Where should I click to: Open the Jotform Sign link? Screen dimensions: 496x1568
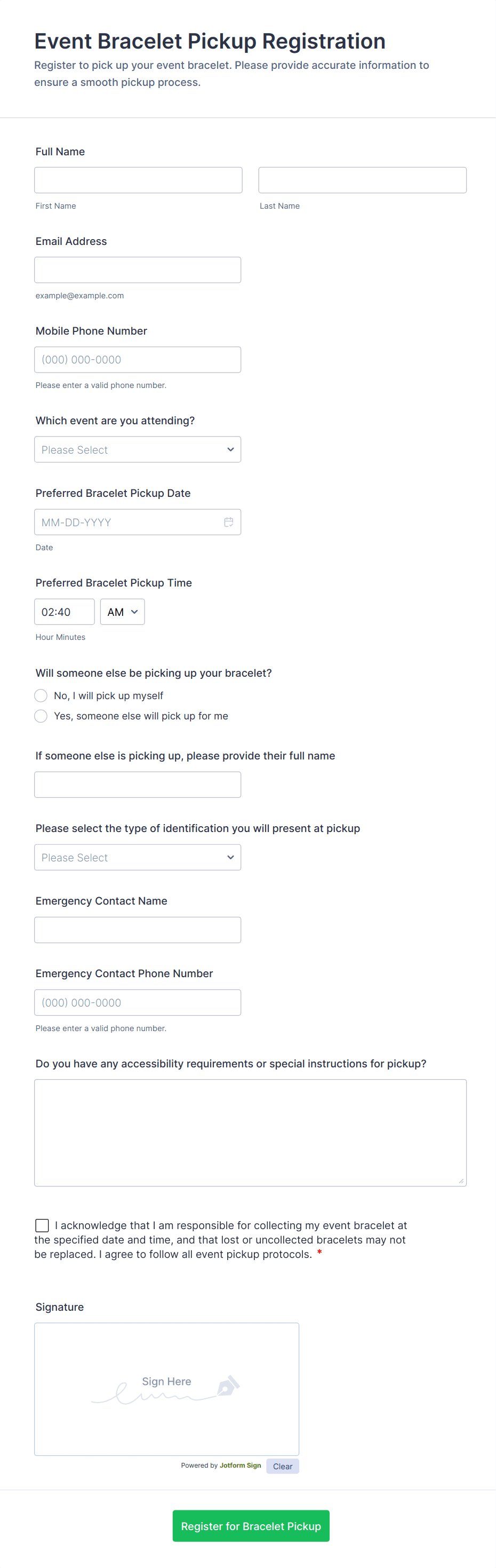tap(240, 1466)
